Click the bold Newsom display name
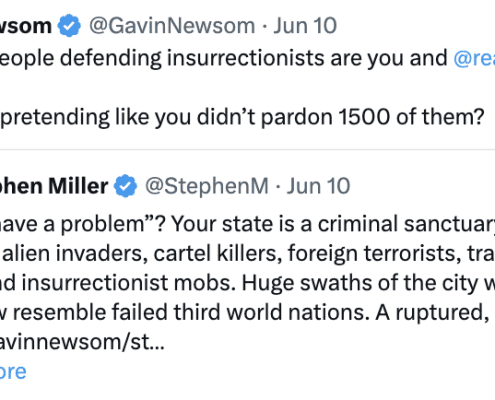This screenshot has width=495, height=400. point(26,26)
